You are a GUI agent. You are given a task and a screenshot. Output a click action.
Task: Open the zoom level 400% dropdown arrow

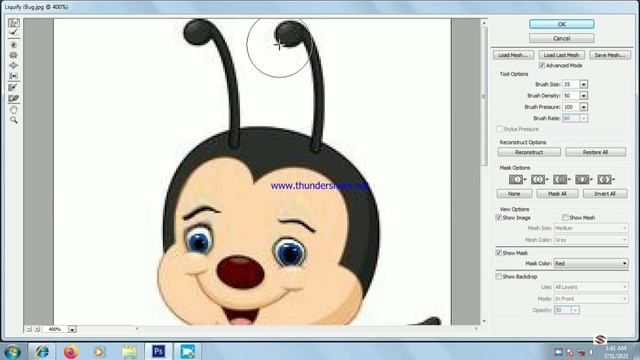tap(72, 329)
